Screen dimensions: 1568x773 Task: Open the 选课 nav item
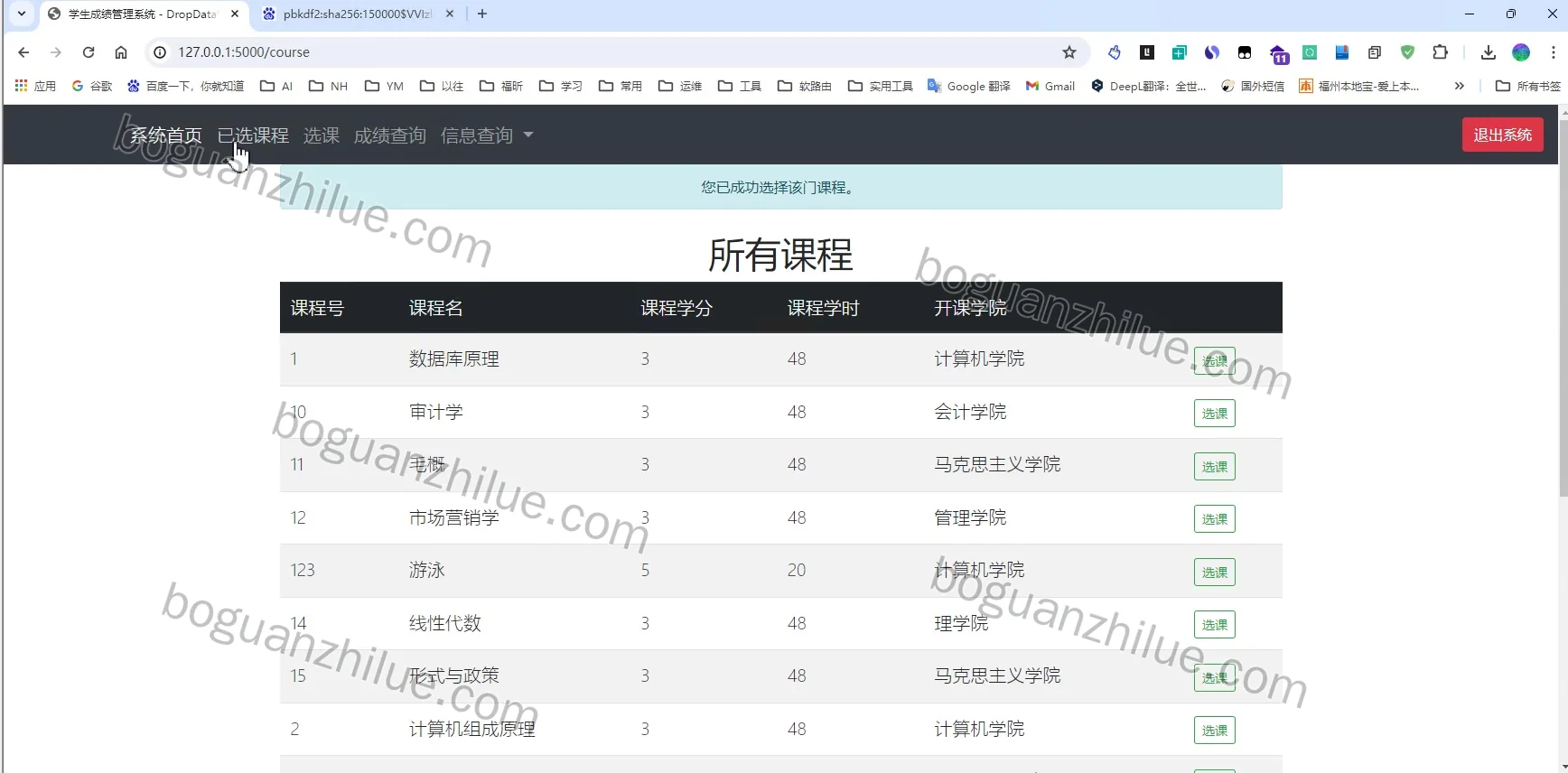click(322, 135)
